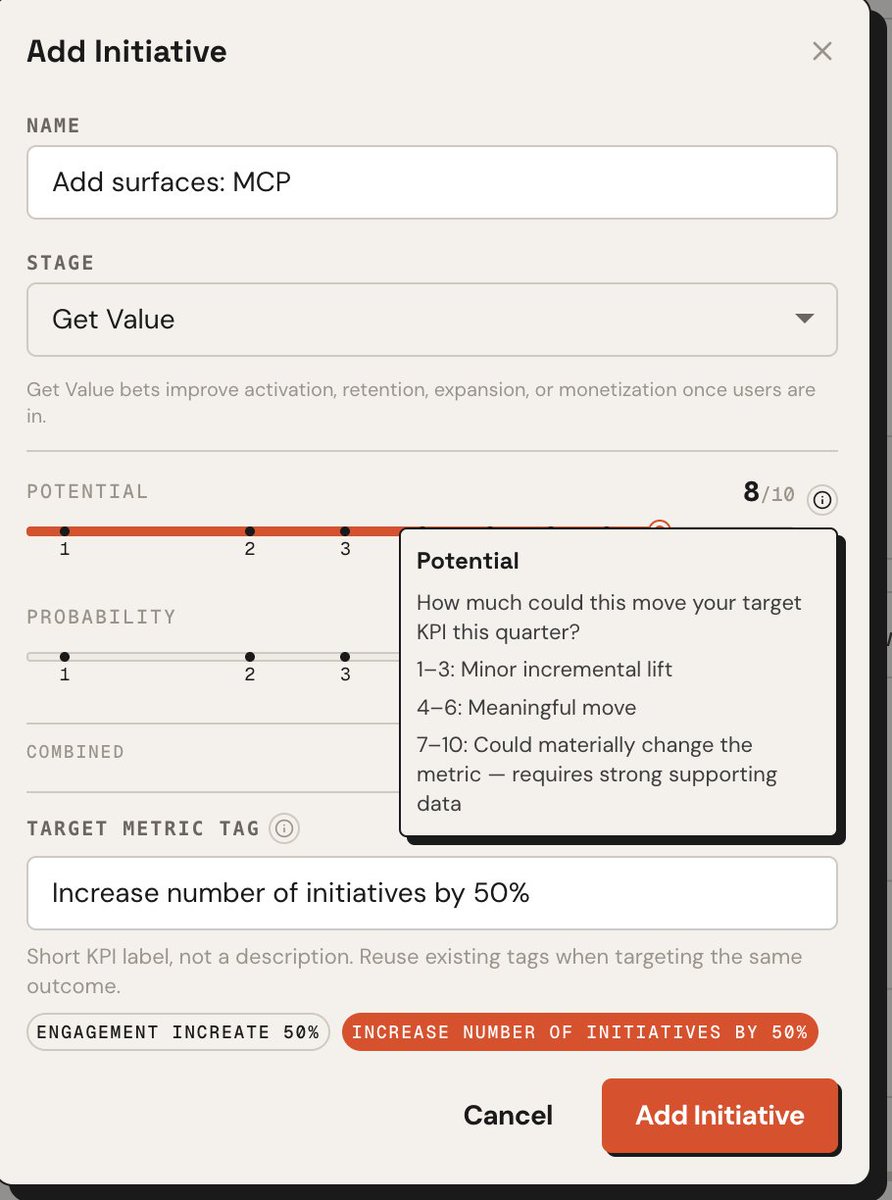This screenshot has height=1200, width=892.
Task: Set Probability slider to mark 1
Action: 64,657
